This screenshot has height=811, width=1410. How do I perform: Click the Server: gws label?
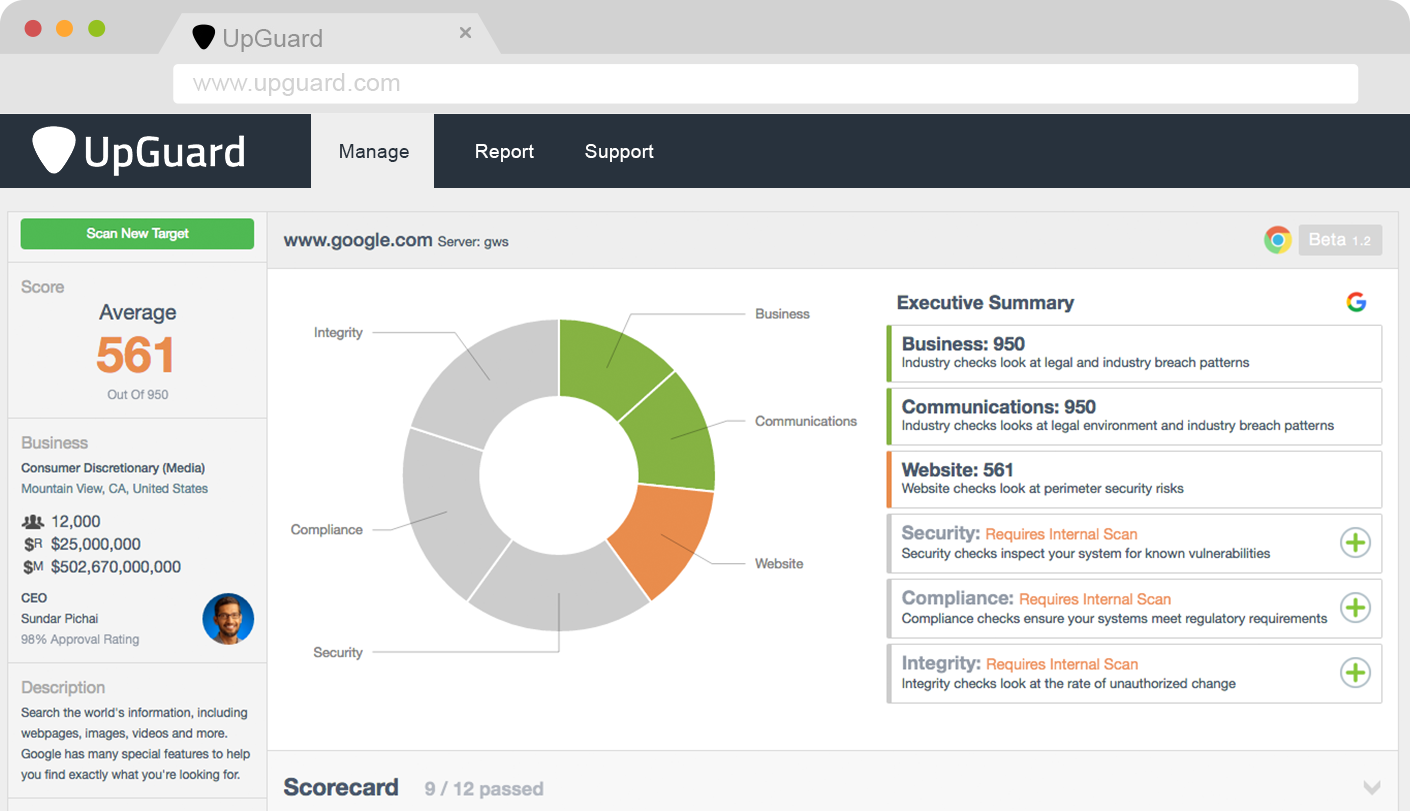(473, 242)
